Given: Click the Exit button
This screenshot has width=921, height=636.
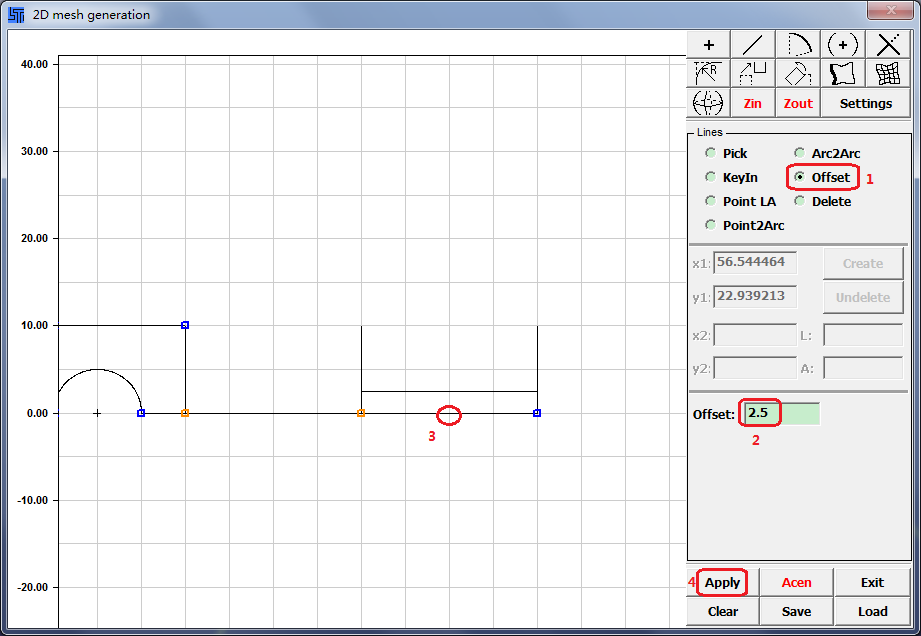Looking at the screenshot, I should tap(872, 583).
